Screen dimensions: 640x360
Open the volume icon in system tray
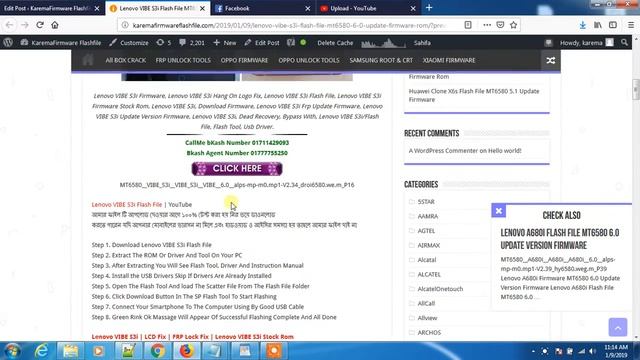point(593,351)
